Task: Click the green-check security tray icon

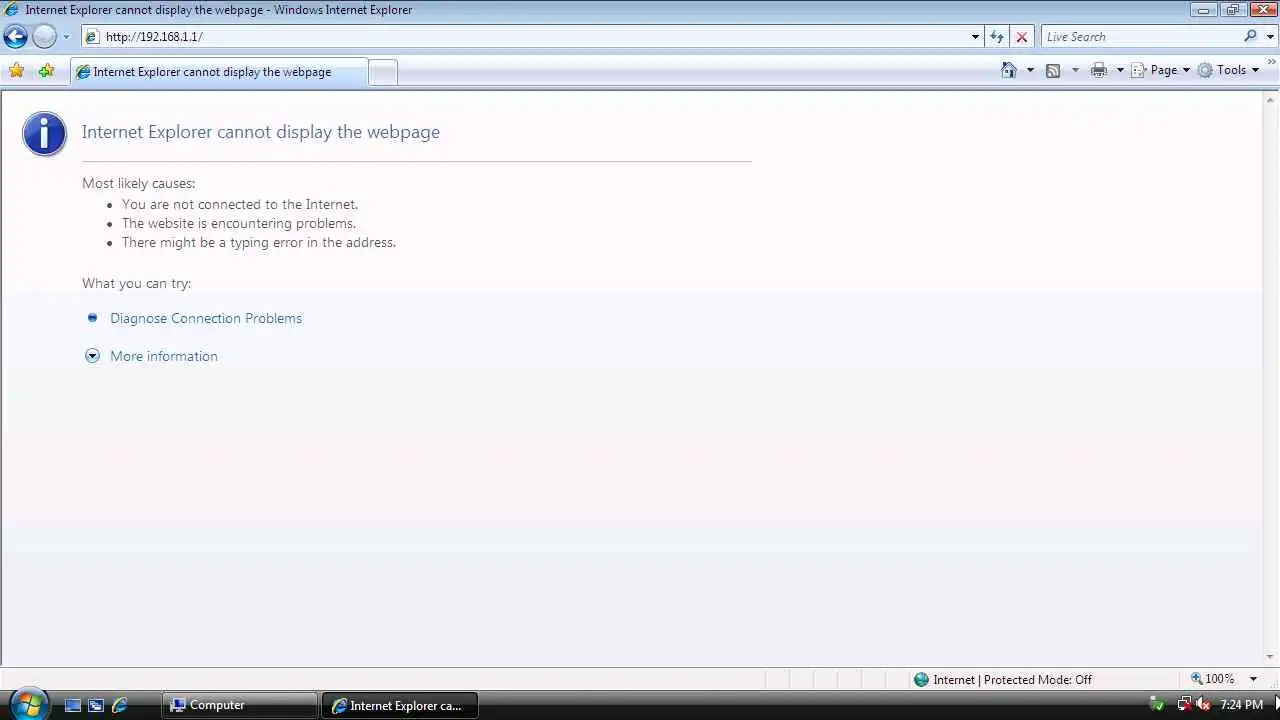Action: (x=1157, y=705)
